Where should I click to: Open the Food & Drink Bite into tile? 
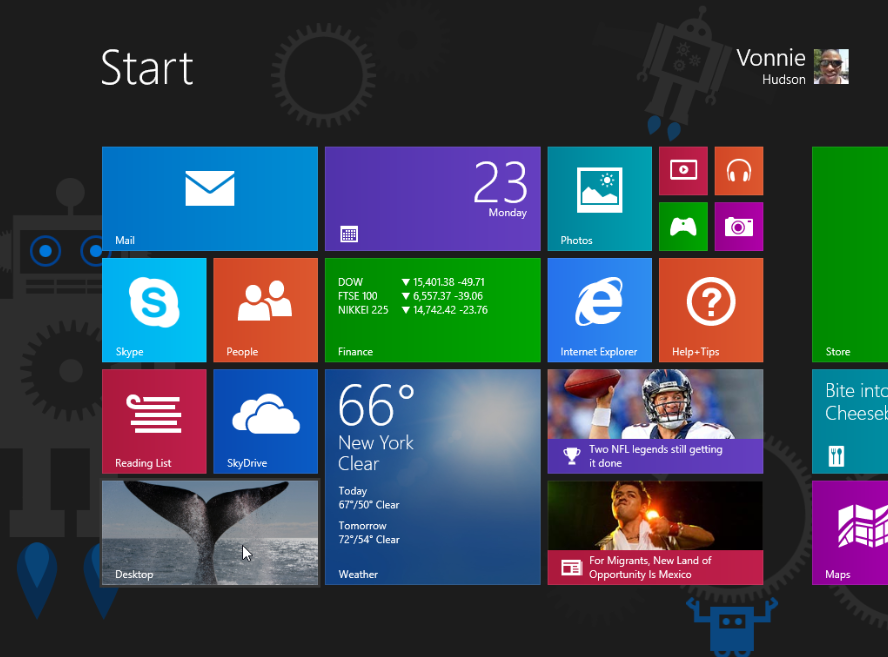click(849, 421)
